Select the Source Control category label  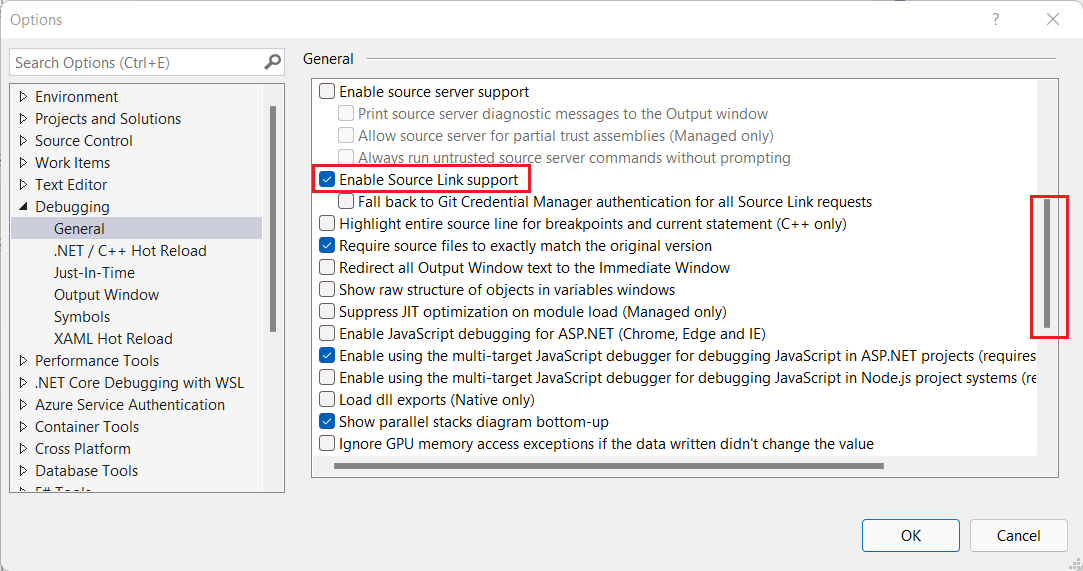pos(84,141)
